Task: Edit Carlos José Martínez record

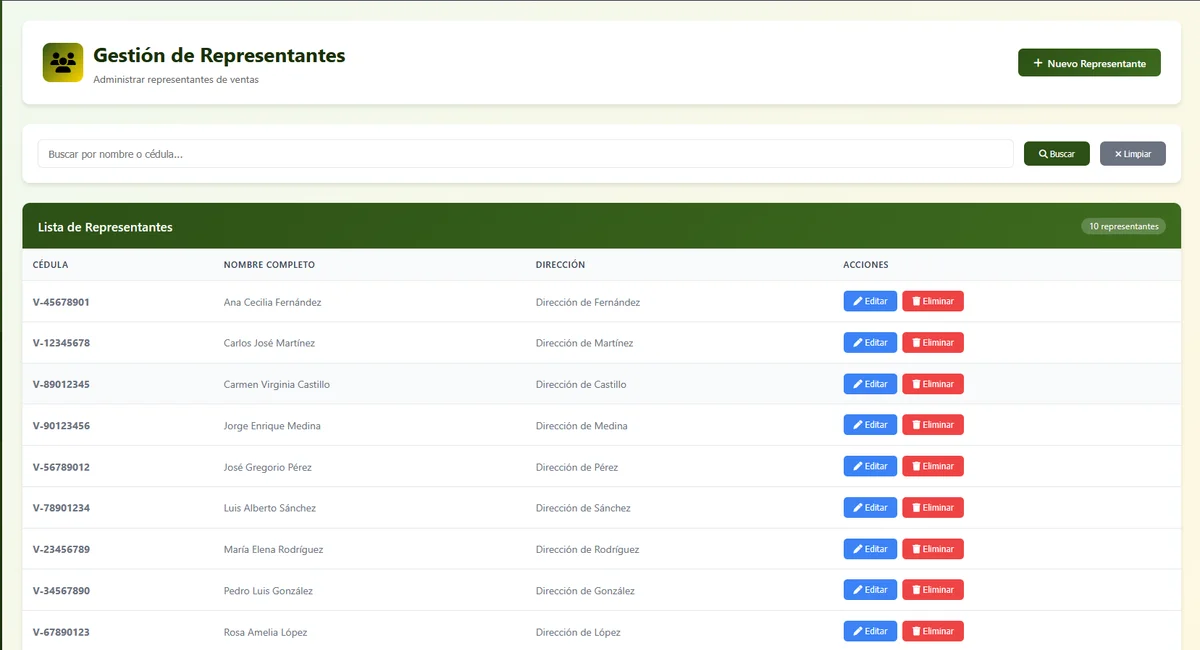Action: click(x=870, y=343)
